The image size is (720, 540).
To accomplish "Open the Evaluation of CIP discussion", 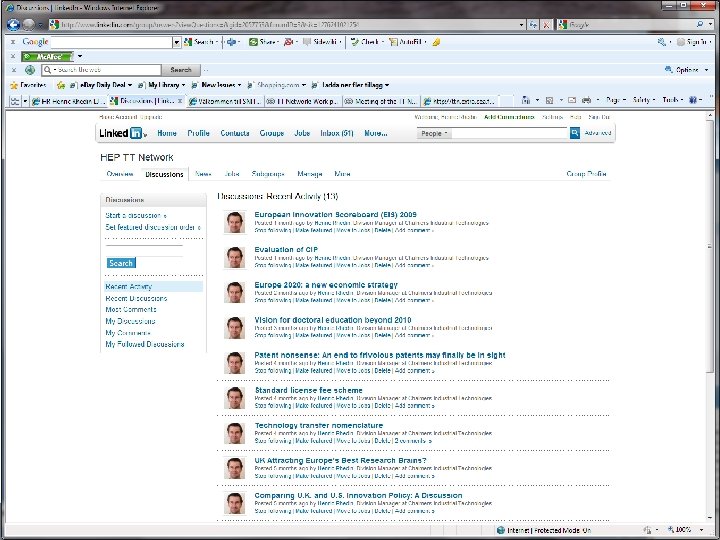I will tap(286, 249).
